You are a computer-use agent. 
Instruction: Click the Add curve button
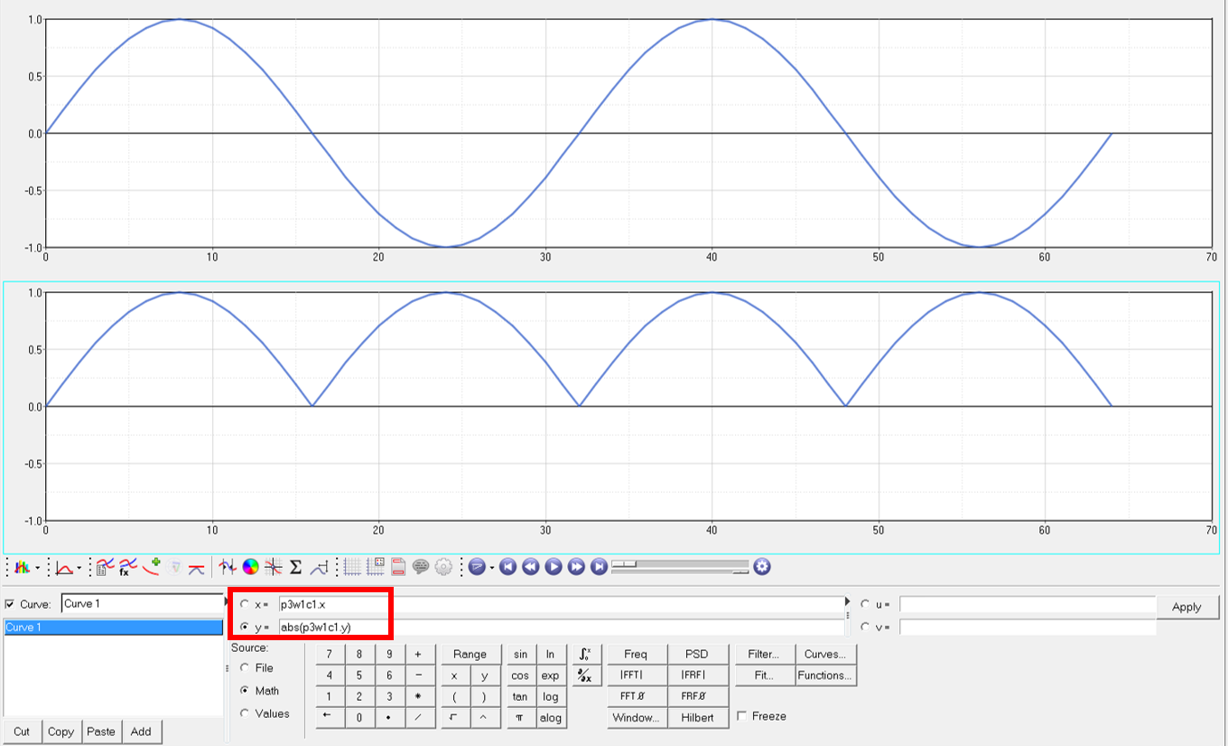141,732
